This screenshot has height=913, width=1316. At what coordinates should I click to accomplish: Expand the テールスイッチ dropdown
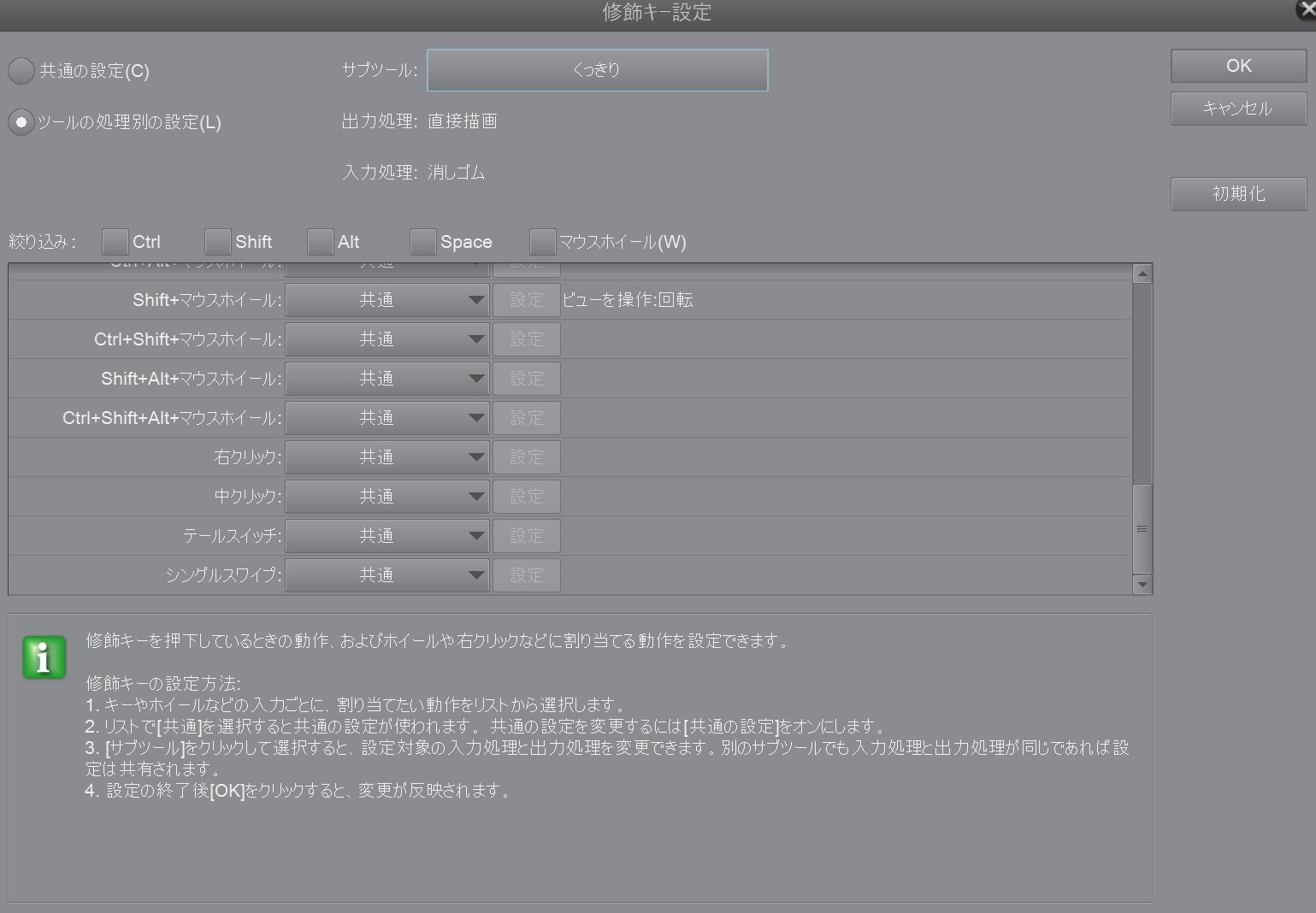pyautogui.click(x=387, y=536)
